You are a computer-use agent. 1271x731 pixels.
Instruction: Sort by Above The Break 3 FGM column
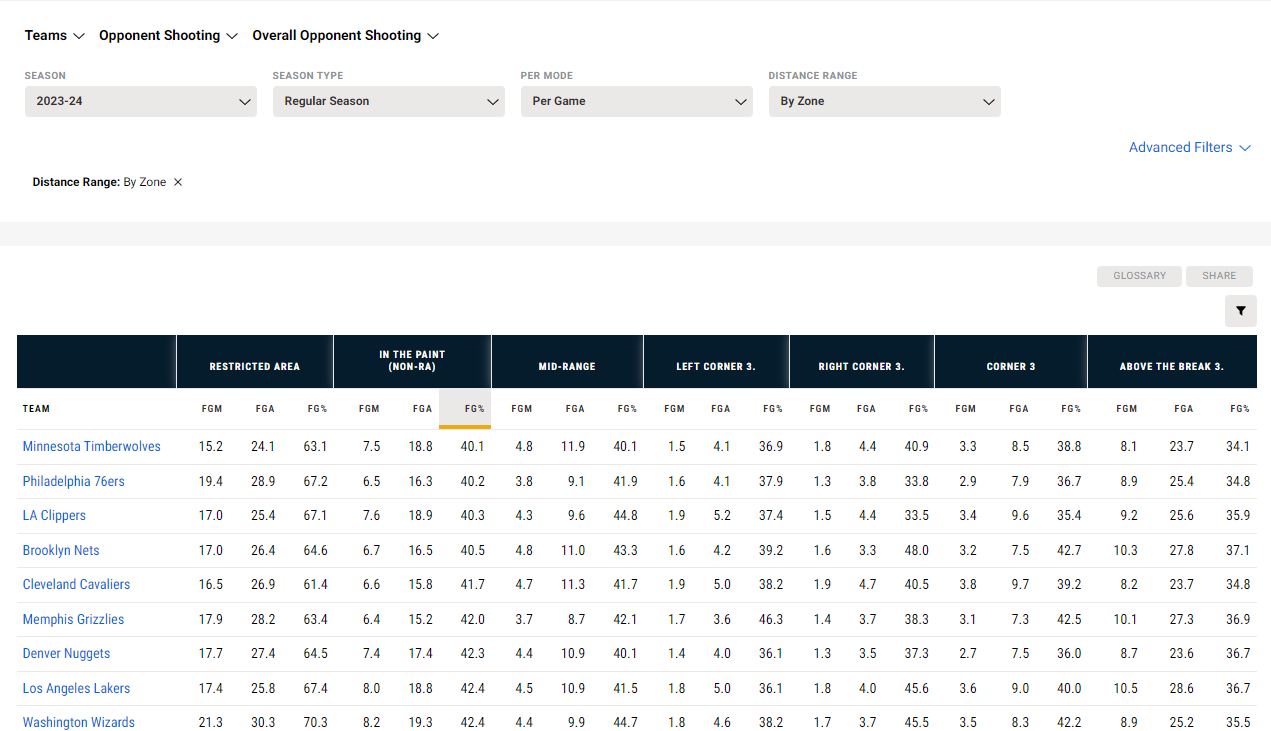1127,409
